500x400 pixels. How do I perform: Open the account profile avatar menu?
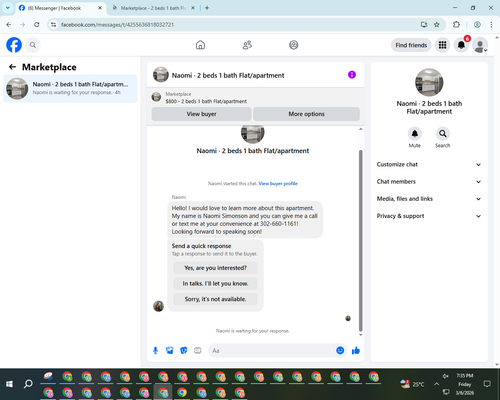[480, 45]
